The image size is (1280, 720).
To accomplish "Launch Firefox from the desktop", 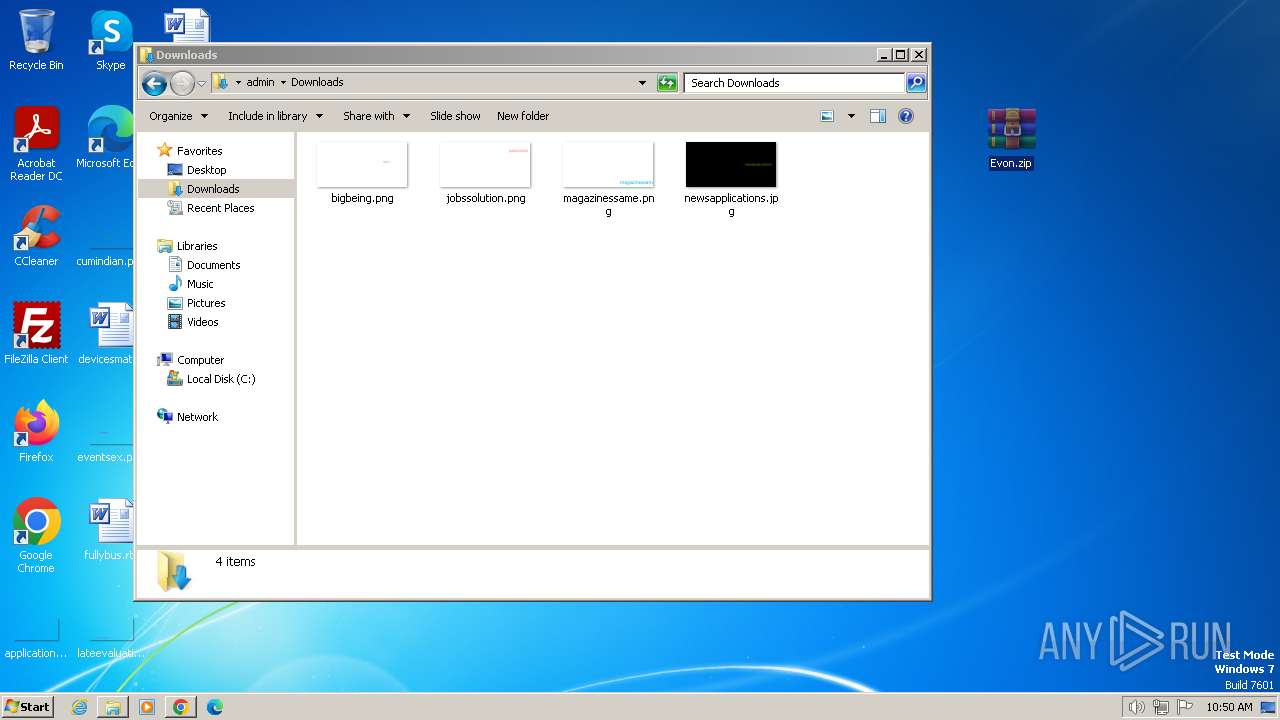I will 36,432.
